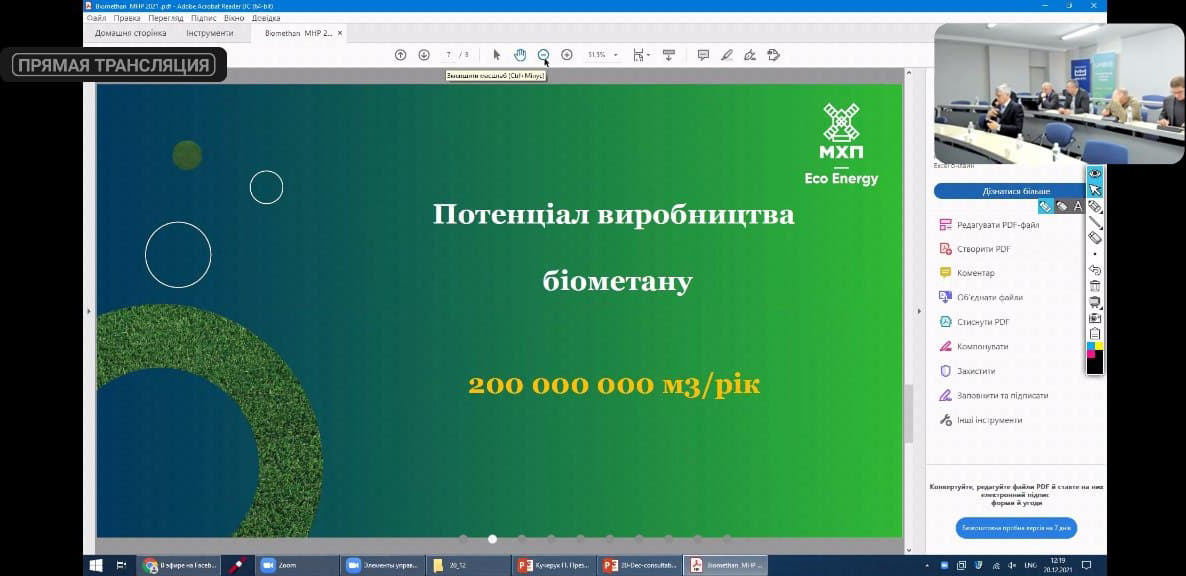
Task: Open Інші інструменти
Action: (981, 420)
